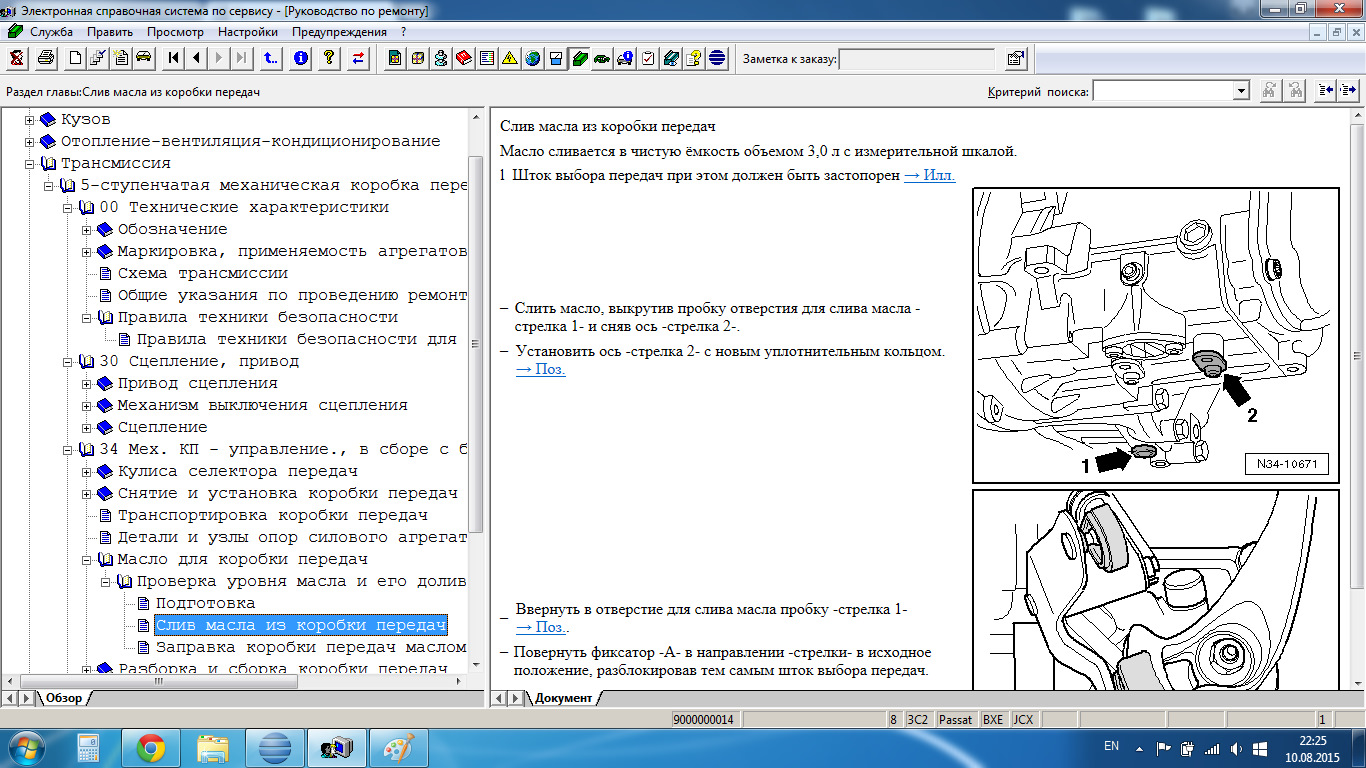Click the red and blue swap arrows icon
The height and width of the screenshot is (768, 1366).
coord(357,58)
